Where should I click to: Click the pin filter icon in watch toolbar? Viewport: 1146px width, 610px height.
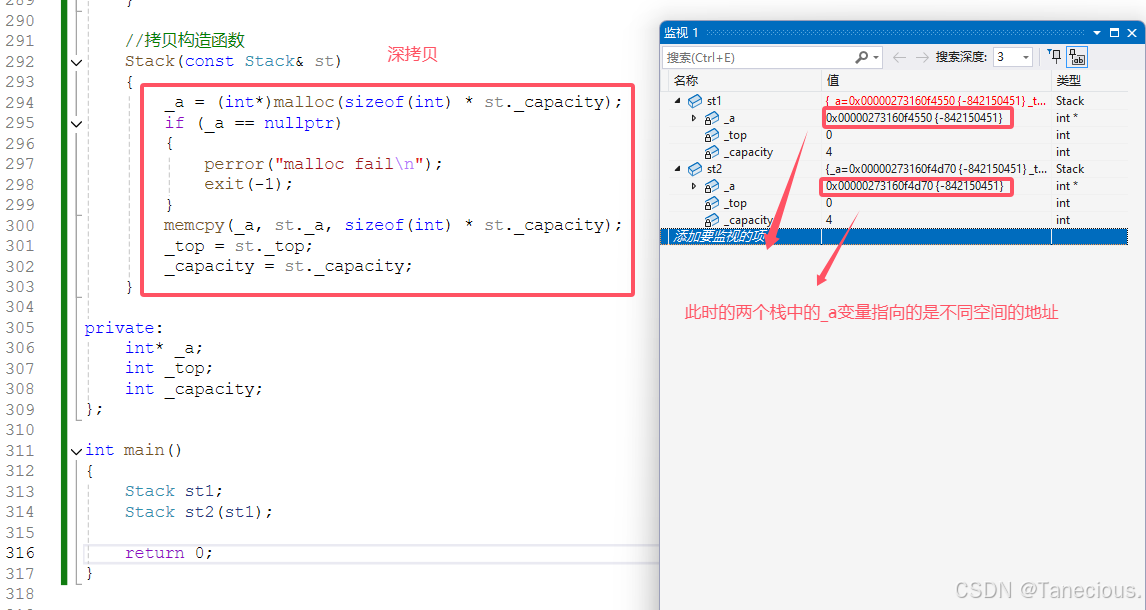pos(1054,56)
